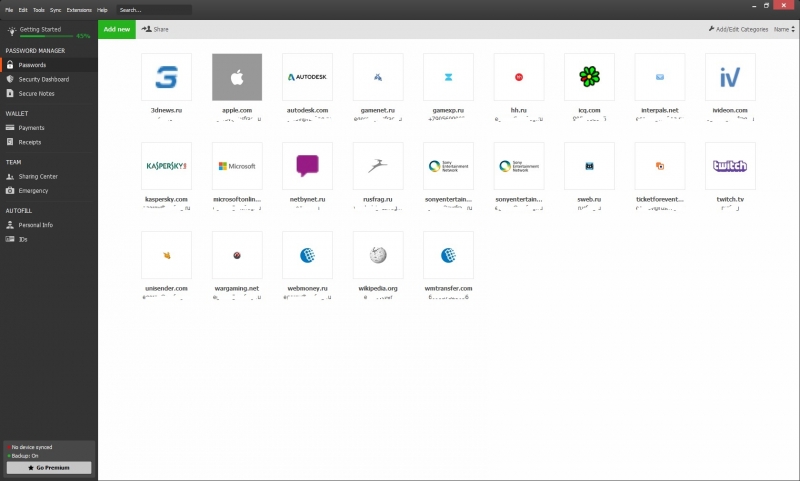Image resolution: width=800 pixels, height=481 pixels.
Task: Select the autodesk.com logo tile
Action: coord(307,77)
